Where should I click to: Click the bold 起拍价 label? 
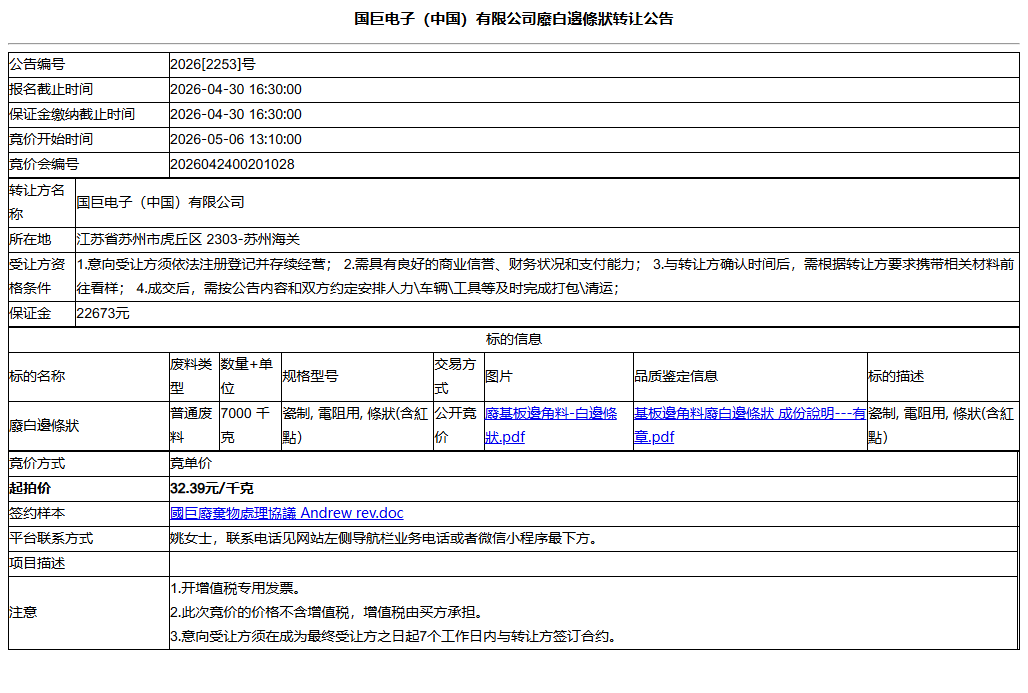[30, 488]
